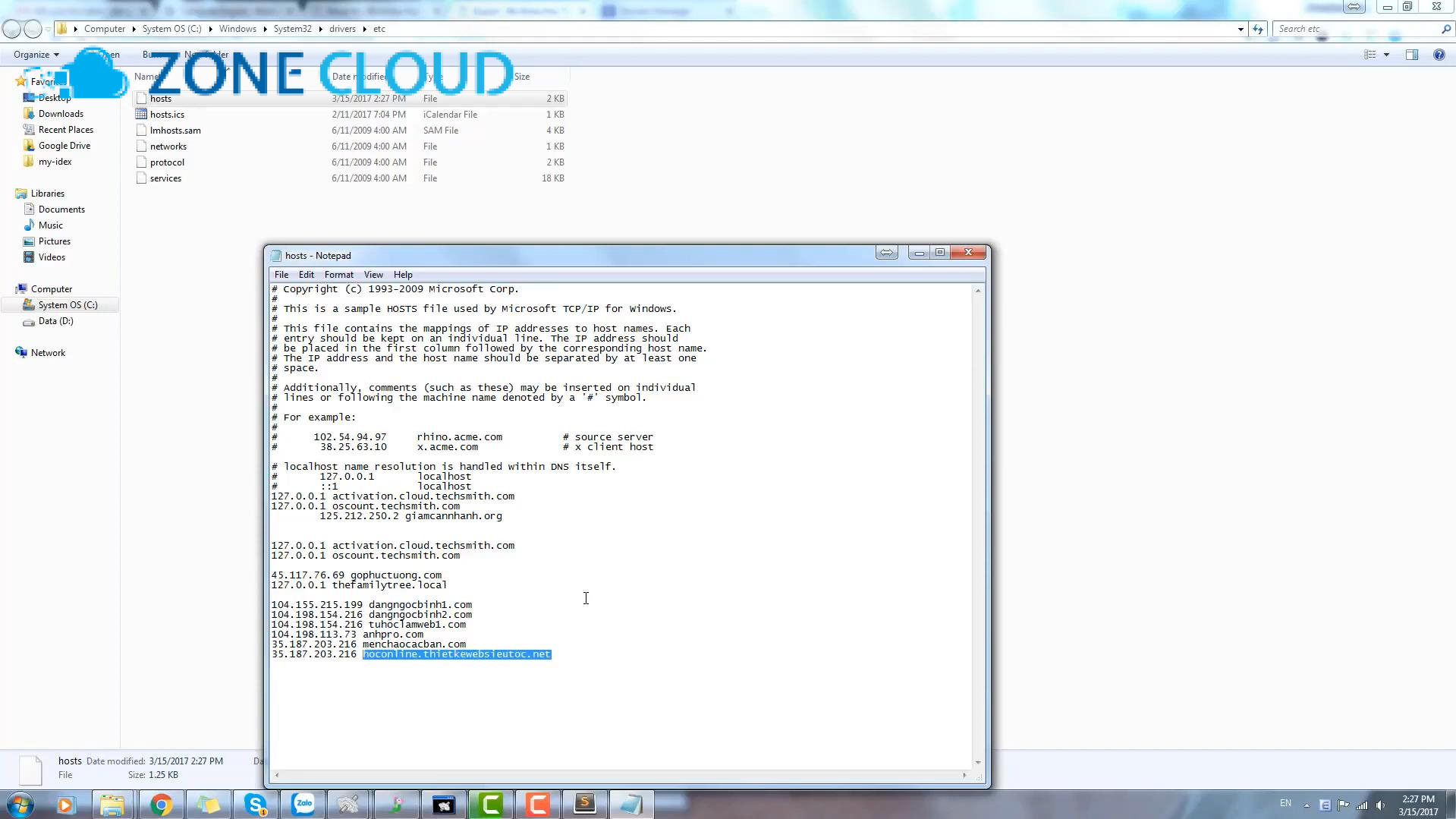Click the Windows breadcrumb in address bar
The height and width of the screenshot is (819, 1456).
pyautogui.click(x=237, y=29)
